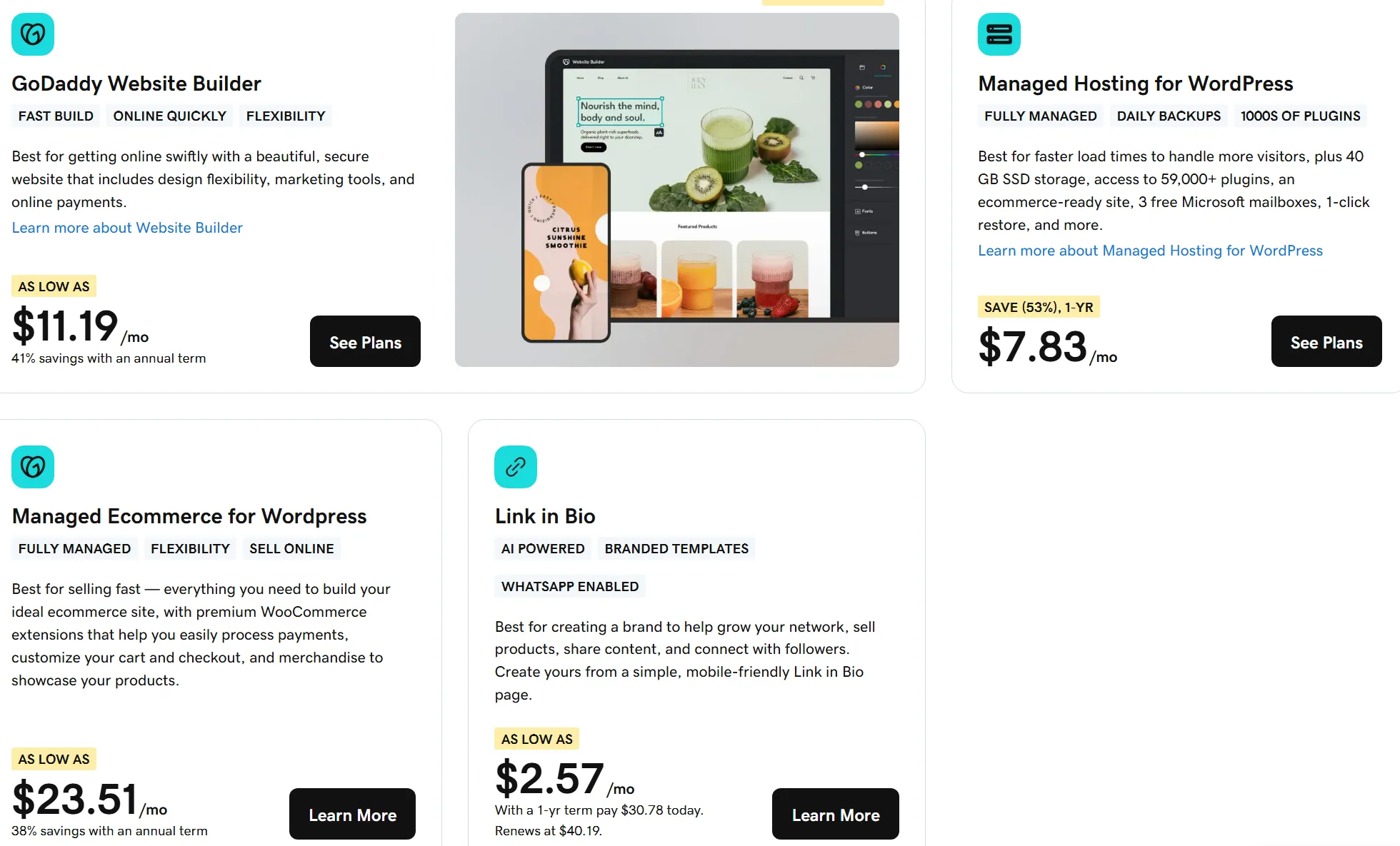1400x846 pixels.
Task: Click the Website Builder preview image
Action: coord(677,190)
